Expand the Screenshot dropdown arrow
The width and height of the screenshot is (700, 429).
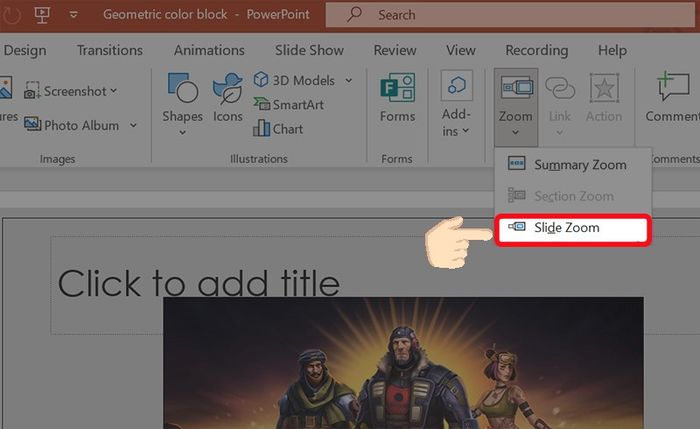[114, 91]
